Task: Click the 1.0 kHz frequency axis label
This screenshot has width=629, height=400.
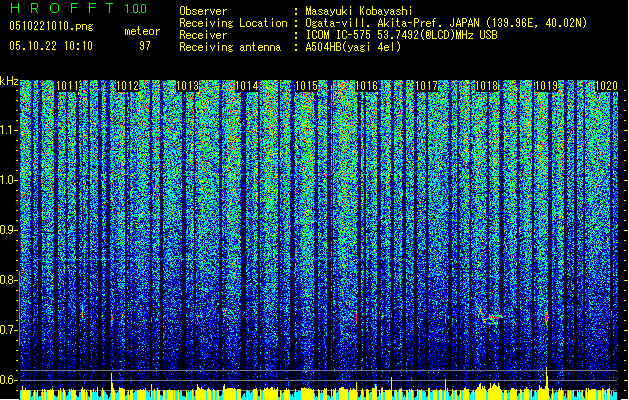Action: click(x=9, y=180)
